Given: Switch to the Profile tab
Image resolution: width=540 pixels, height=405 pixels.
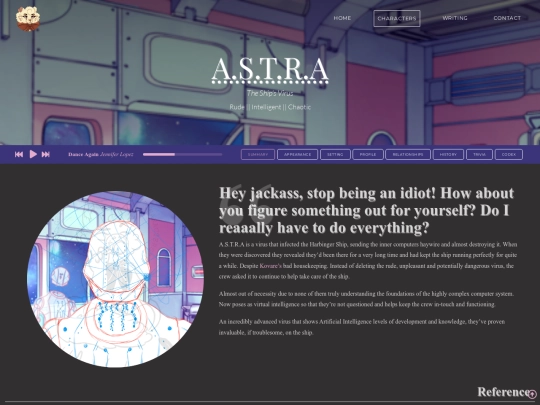Looking at the screenshot, I should point(368,154).
